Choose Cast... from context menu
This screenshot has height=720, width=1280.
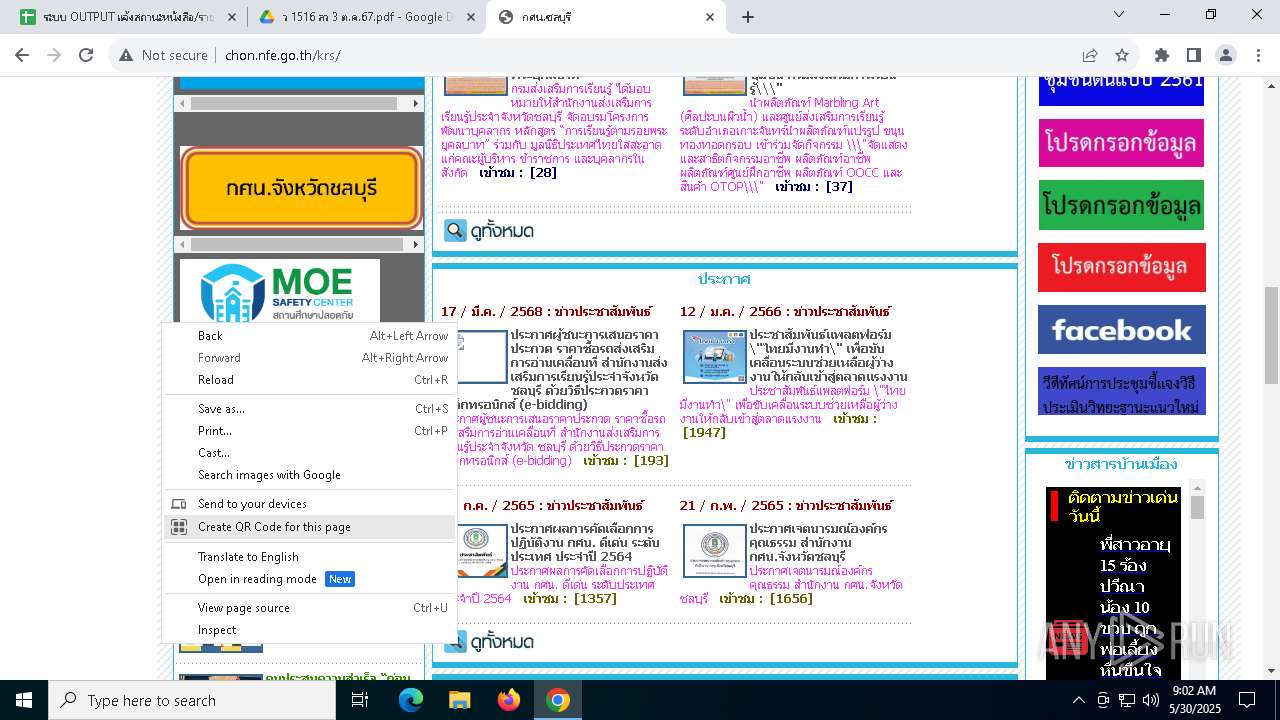[x=309, y=453]
